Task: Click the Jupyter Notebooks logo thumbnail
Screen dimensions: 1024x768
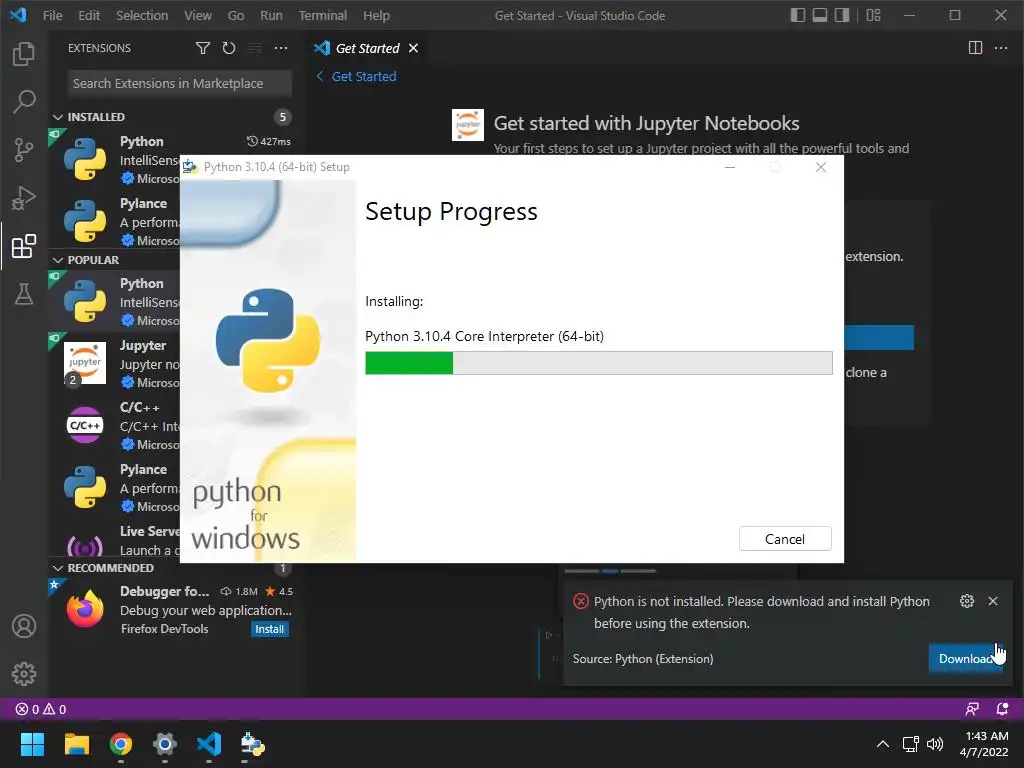Action: (468, 125)
